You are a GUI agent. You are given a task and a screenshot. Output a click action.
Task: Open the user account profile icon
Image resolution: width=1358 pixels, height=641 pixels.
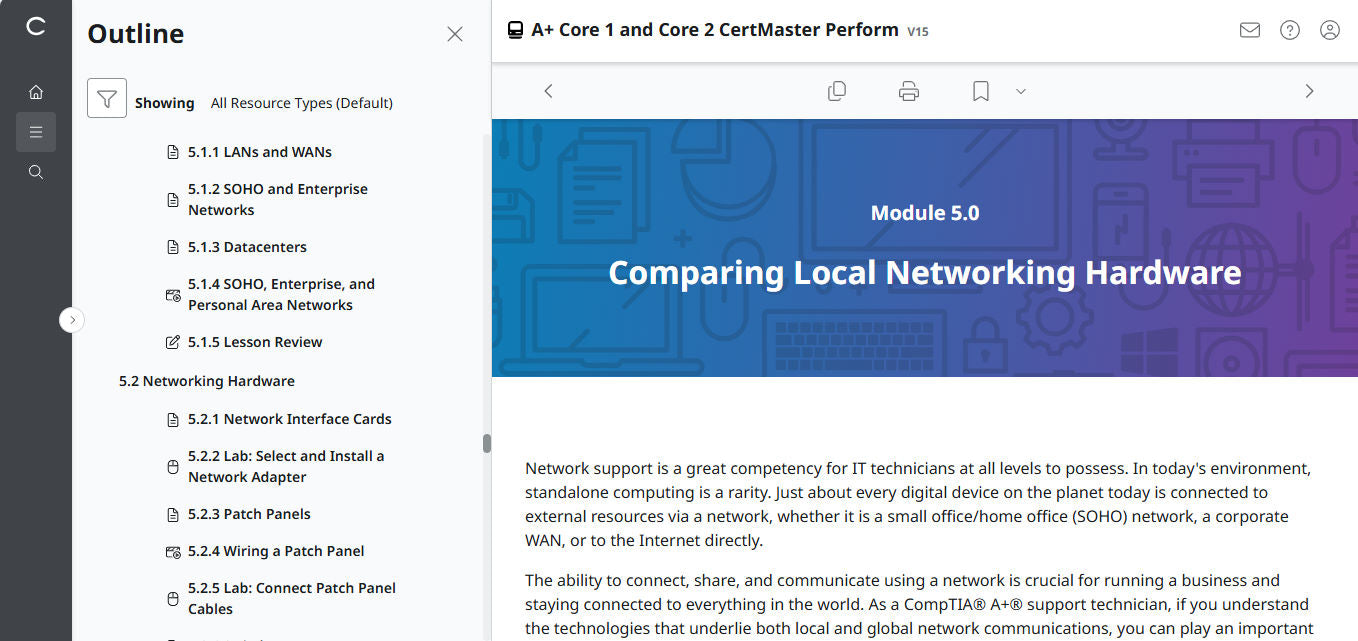1329,30
